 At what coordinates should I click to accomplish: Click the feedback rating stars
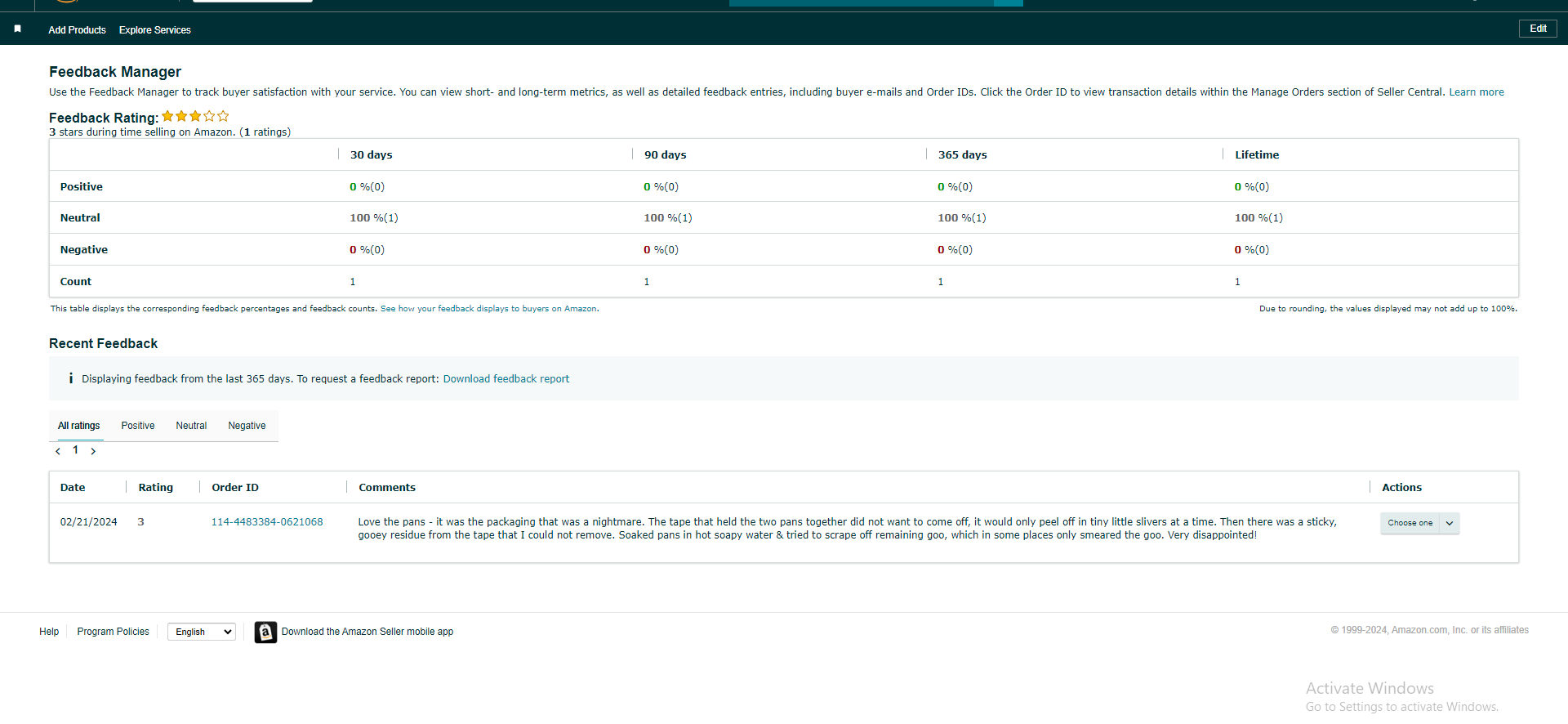pyautogui.click(x=195, y=117)
